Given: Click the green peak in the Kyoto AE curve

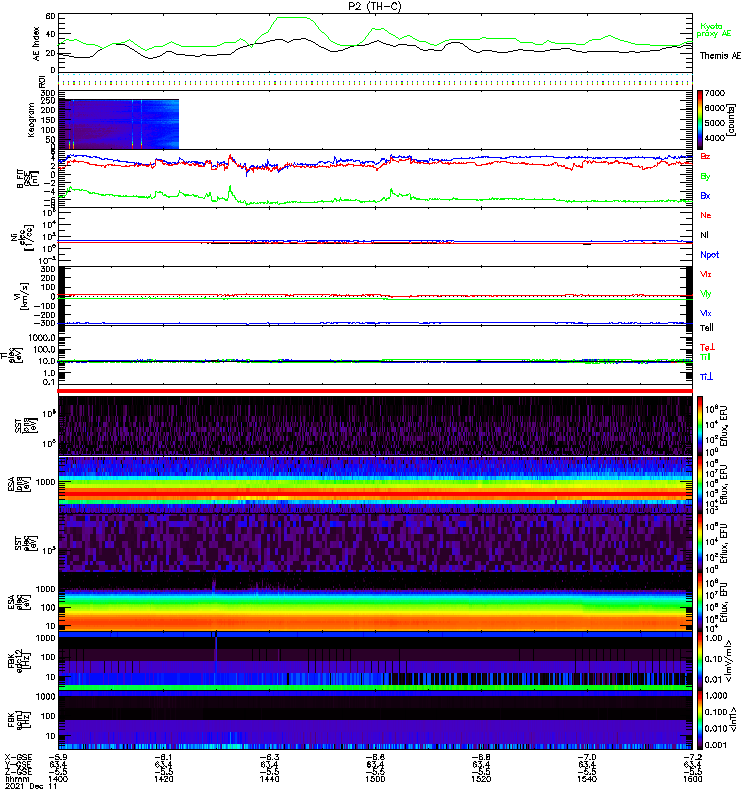Looking at the screenshot, I should click(292, 18).
